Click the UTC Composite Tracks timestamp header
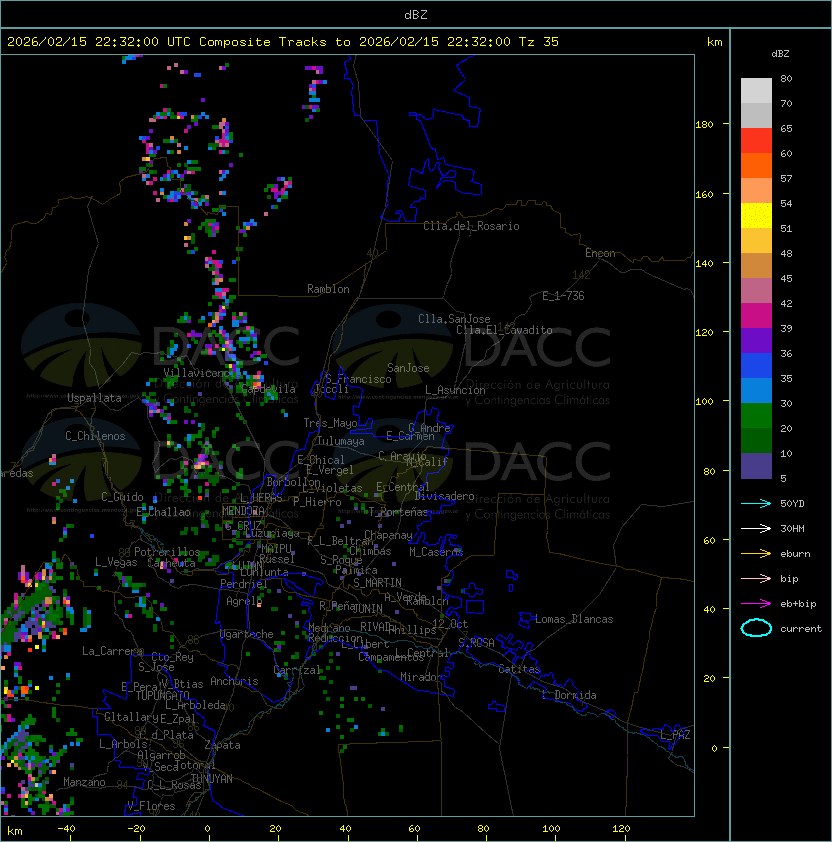Viewport: 832px width, 842px height. [x=283, y=42]
